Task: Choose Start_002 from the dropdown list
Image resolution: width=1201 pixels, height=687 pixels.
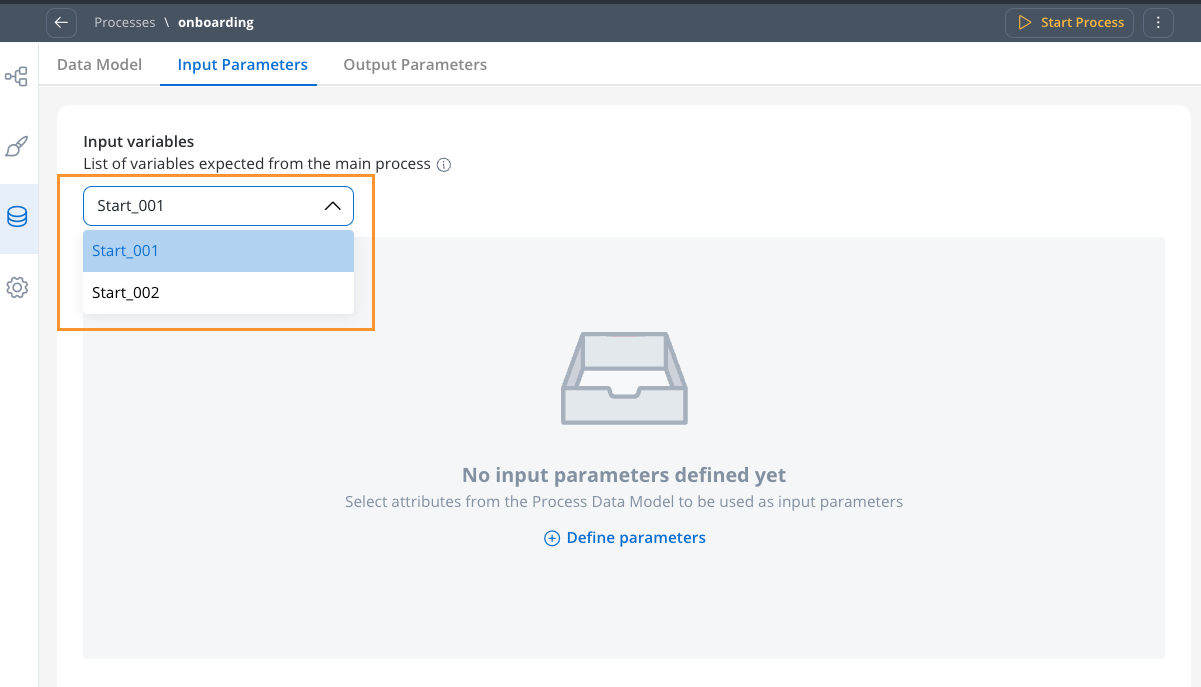Action: coord(218,293)
